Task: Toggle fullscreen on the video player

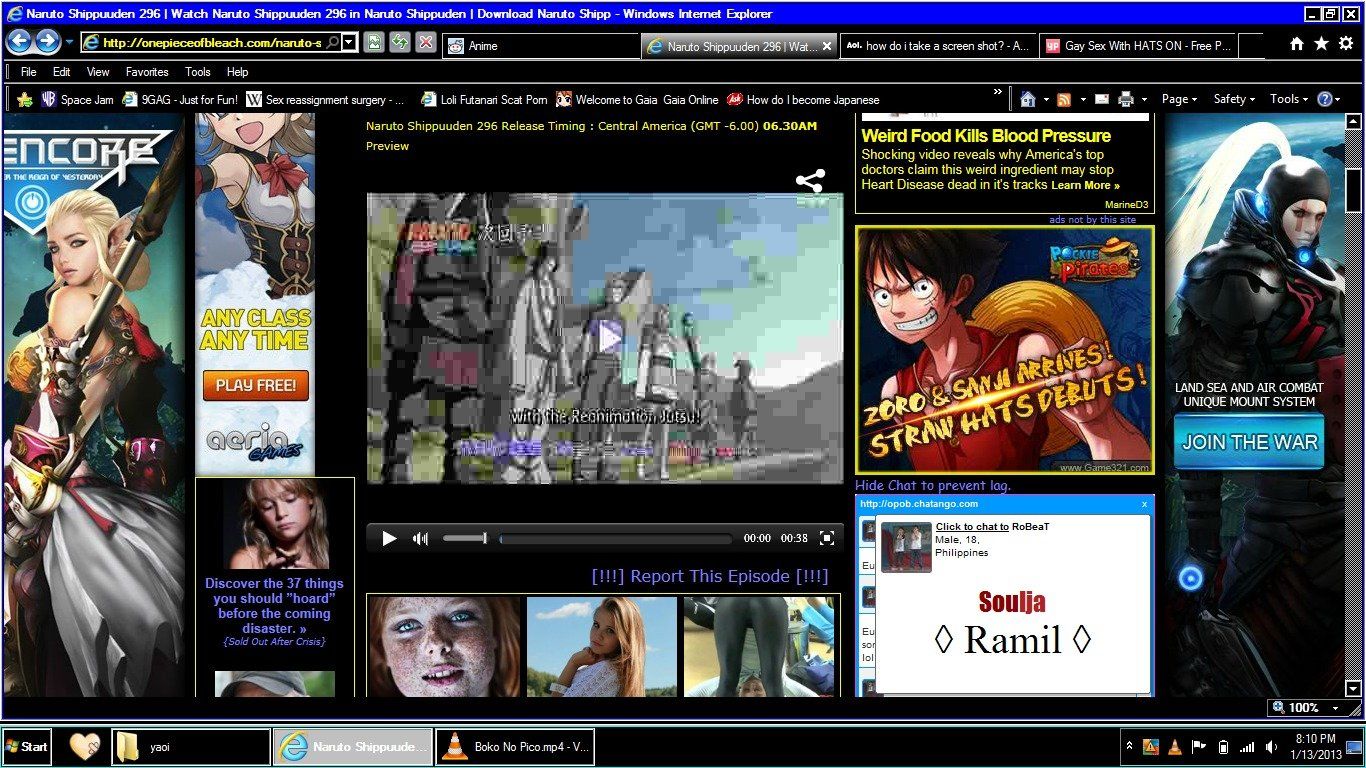Action: tap(827, 538)
